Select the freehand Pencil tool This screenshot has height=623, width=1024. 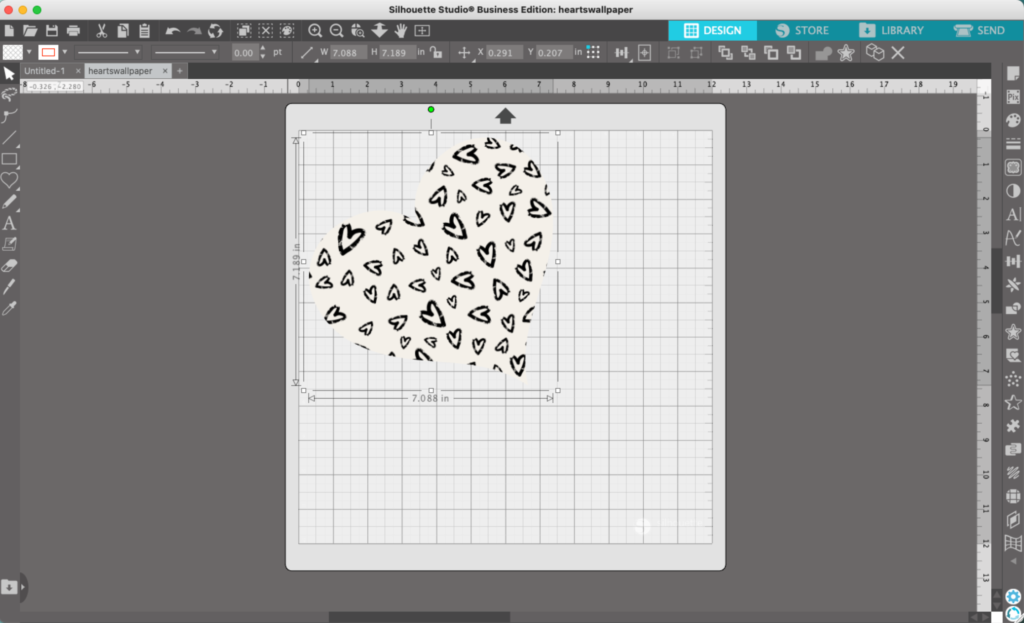point(9,202)
